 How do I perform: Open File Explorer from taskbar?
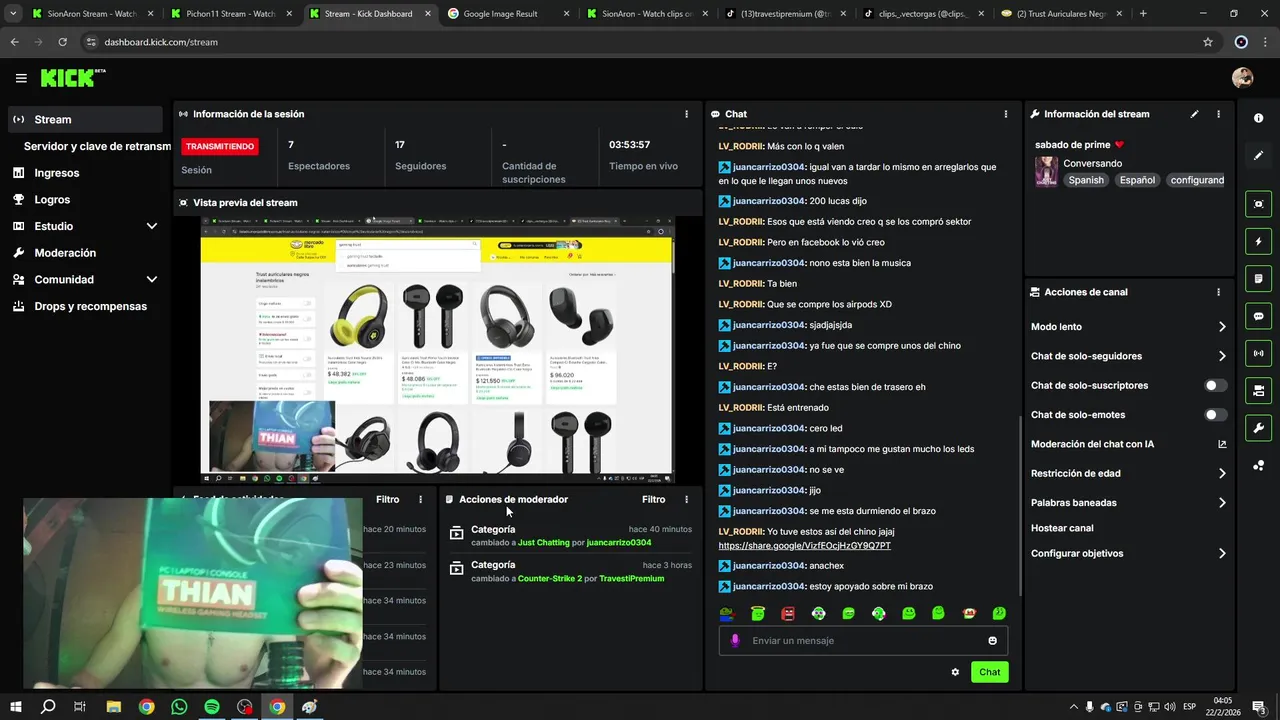coord(114,707)
